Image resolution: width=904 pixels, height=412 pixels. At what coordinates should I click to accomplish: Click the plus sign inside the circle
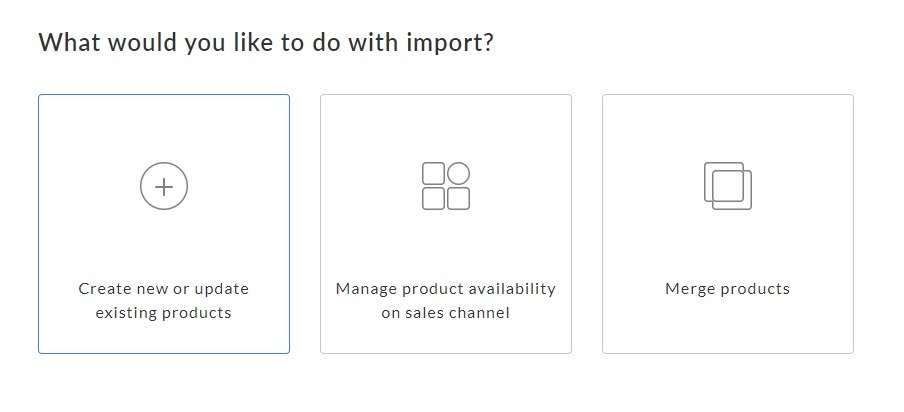pos(164,187)
